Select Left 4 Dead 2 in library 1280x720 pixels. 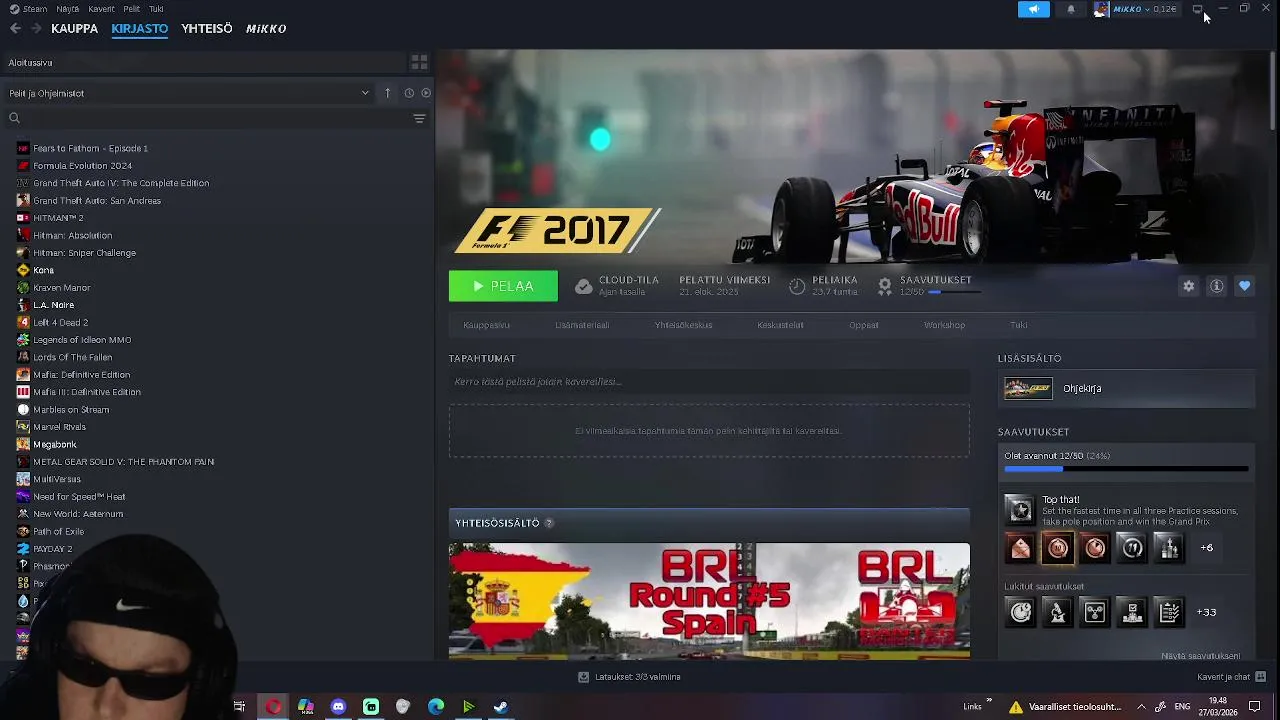61,322
